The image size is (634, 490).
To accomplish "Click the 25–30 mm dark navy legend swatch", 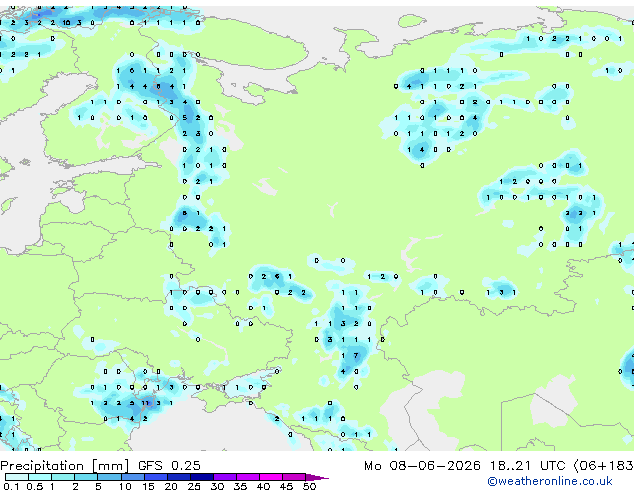I will click(202, 477).
